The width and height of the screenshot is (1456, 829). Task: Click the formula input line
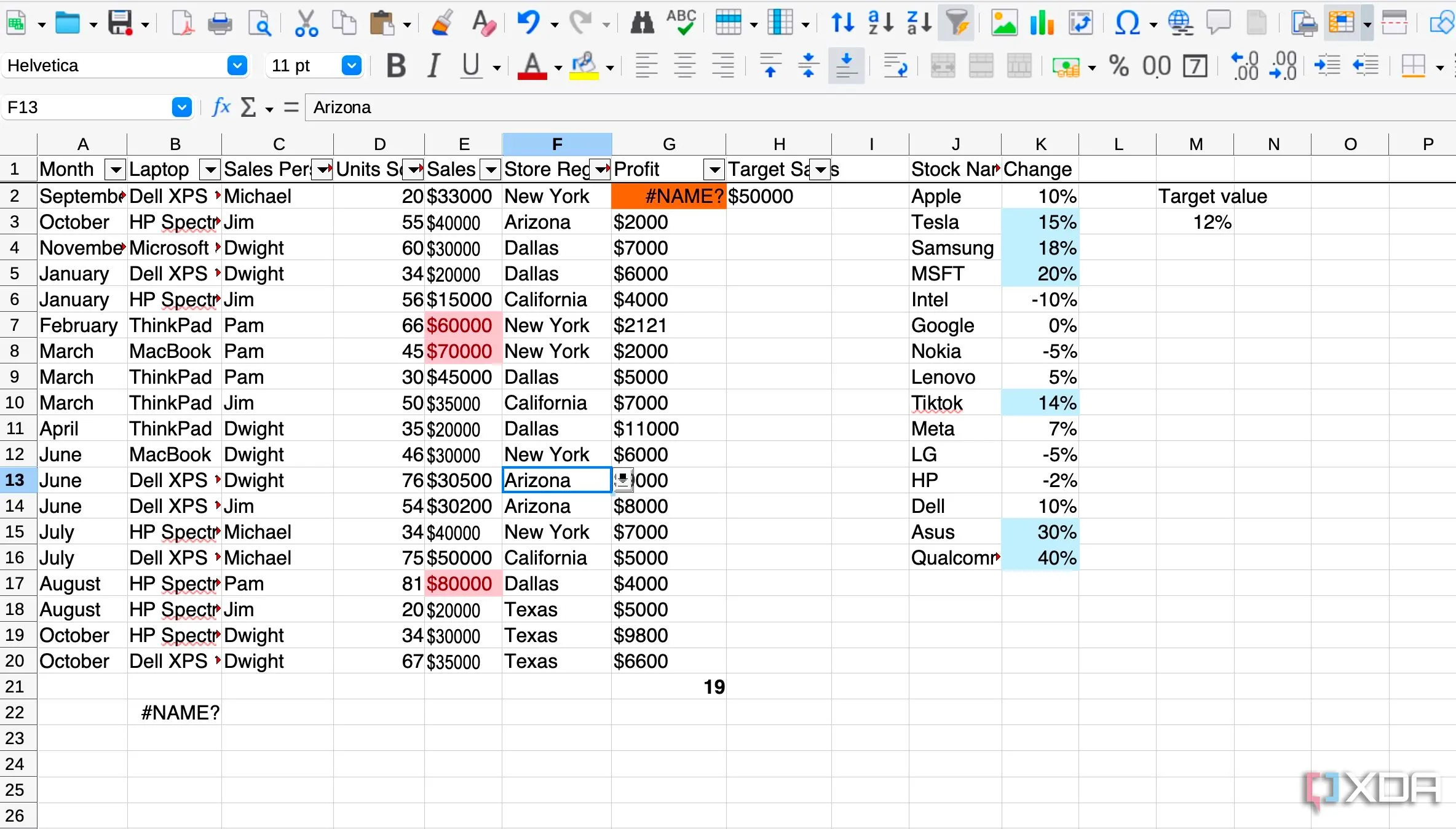pyautogui.click(x=879, y=108)
